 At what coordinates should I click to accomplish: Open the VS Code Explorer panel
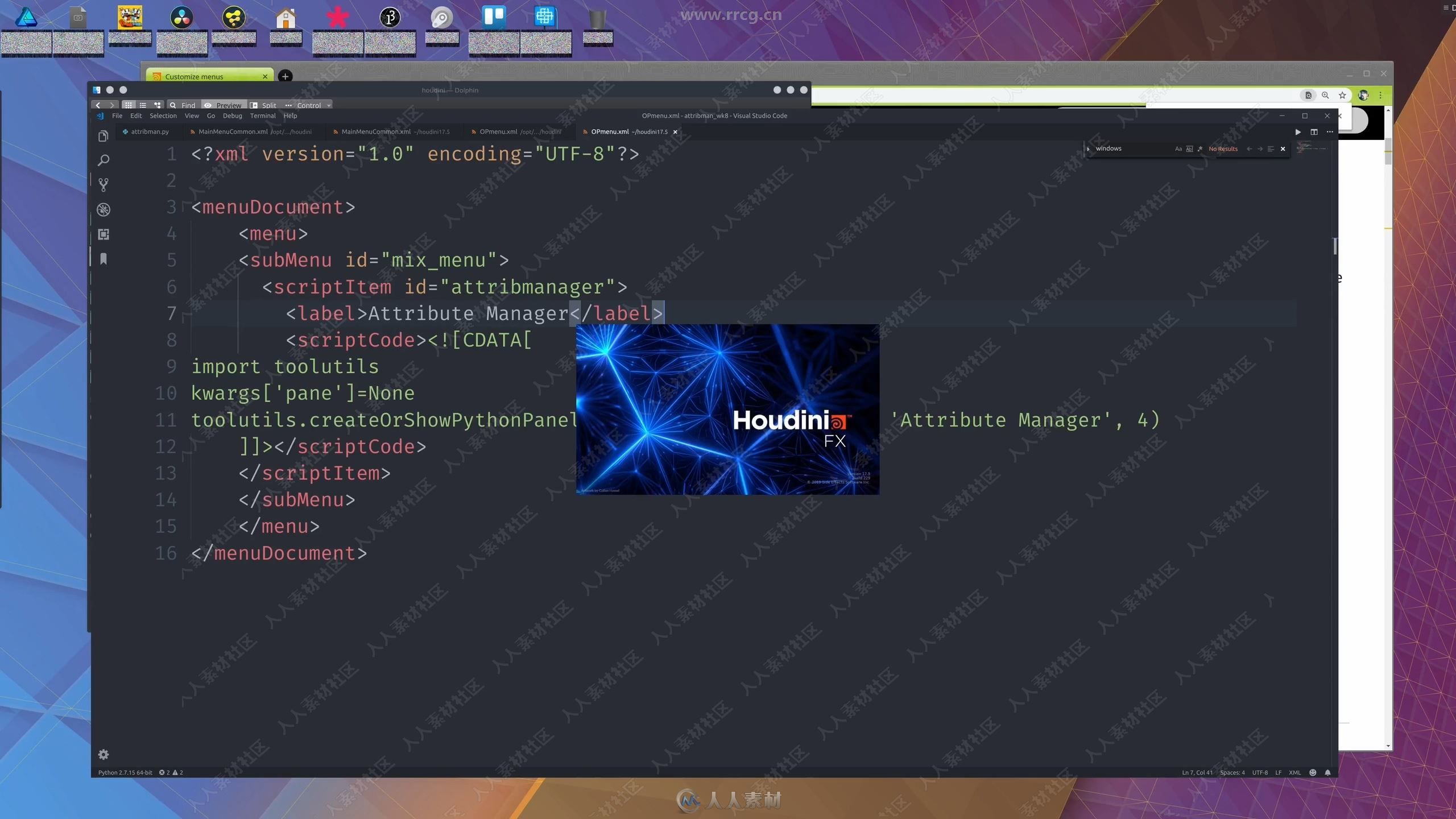pos(103,136)
